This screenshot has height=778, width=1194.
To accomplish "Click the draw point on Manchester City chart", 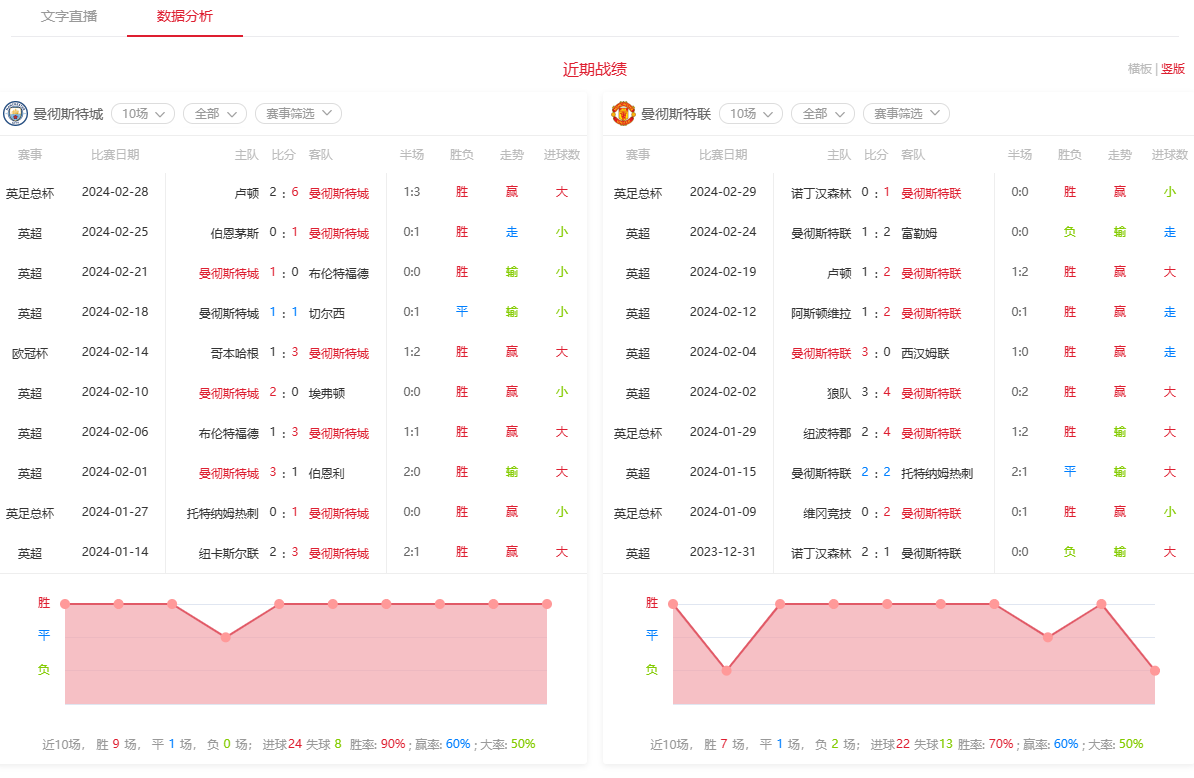I will (225, 637).
